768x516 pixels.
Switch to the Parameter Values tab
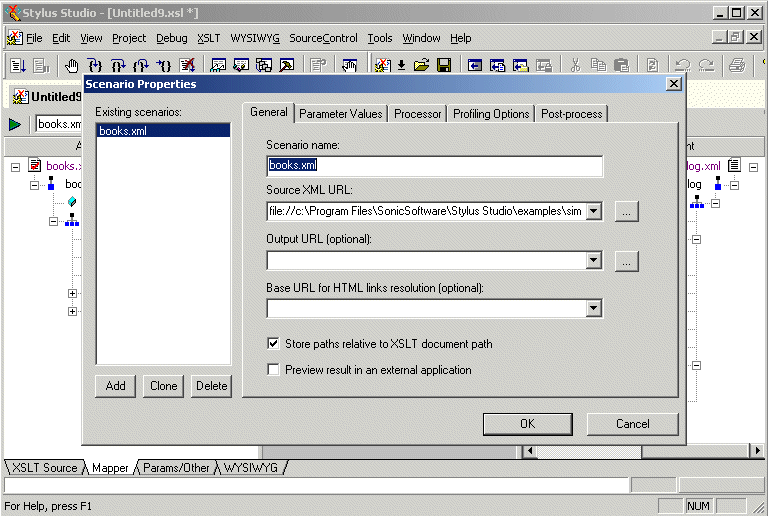coord(340,114)
